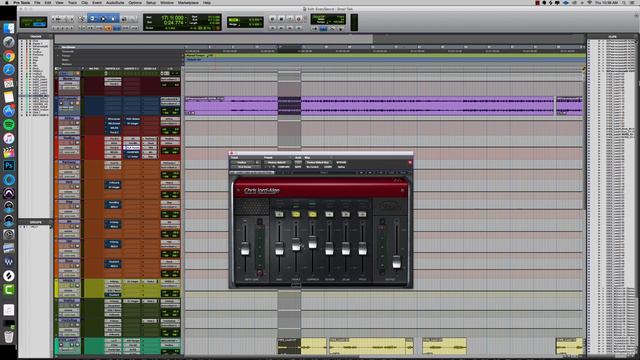Screen dimensions: 640x360
Task: Open Calendar from the Dock
Action: click(9, 83)
